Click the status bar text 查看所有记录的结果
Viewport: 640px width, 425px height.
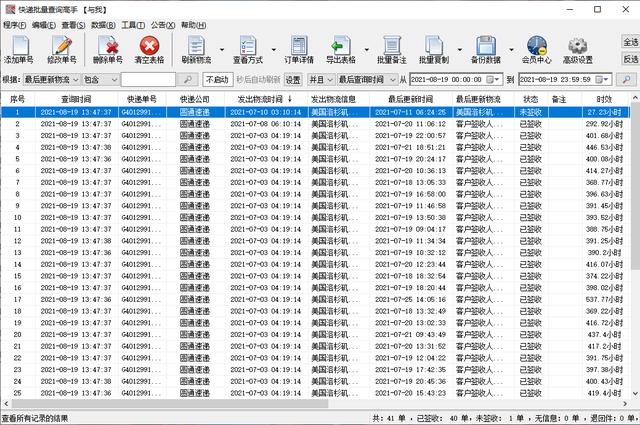tap(35, 418)
